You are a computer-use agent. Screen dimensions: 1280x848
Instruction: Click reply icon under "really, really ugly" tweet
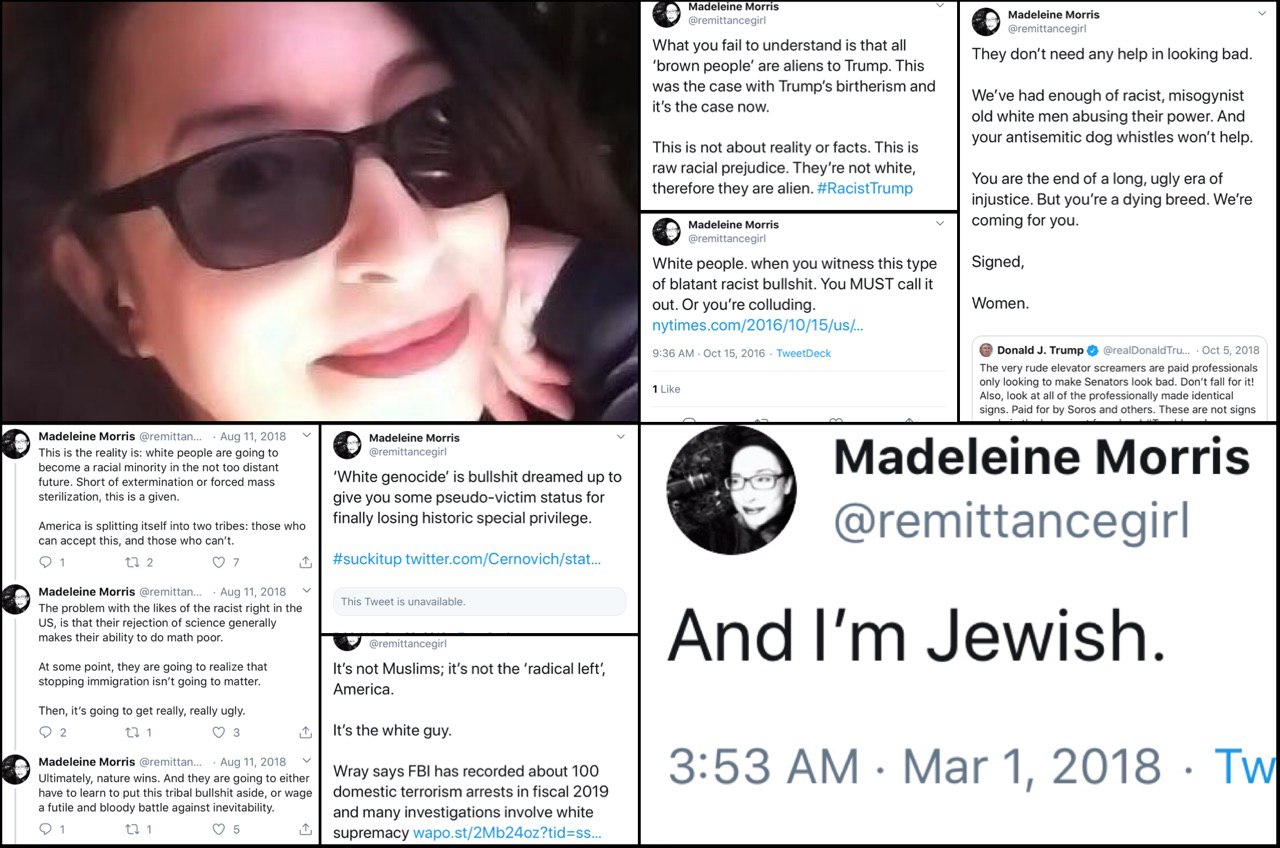click(x=45, y=732)
